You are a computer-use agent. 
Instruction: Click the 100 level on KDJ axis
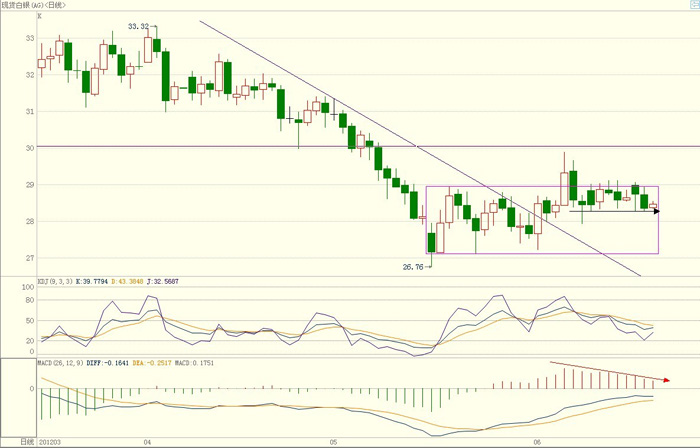pyautogui.click(x=28, y=287)
